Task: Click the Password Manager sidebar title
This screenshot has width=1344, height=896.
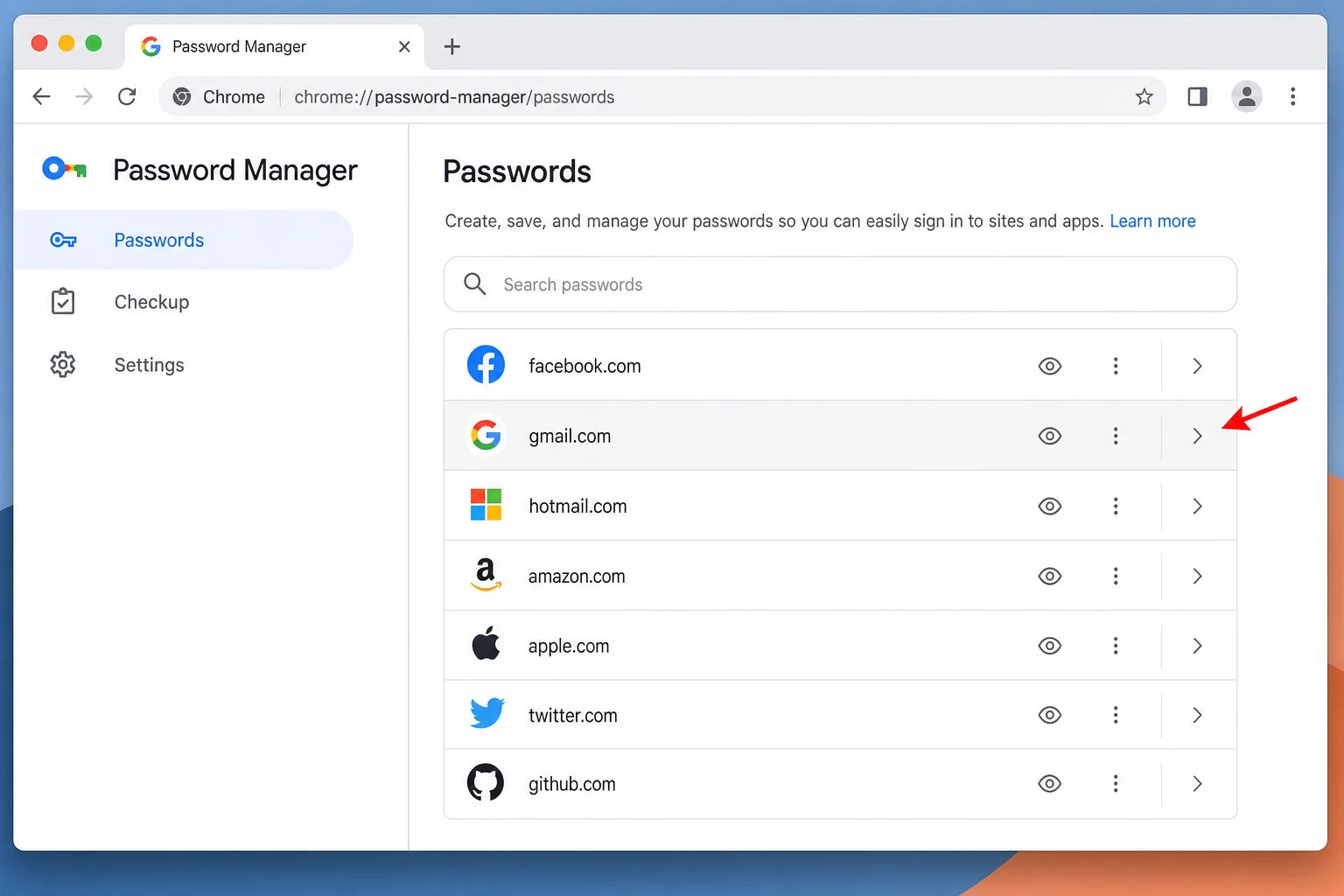Action: pyautogui.click(x=235, y=170)
